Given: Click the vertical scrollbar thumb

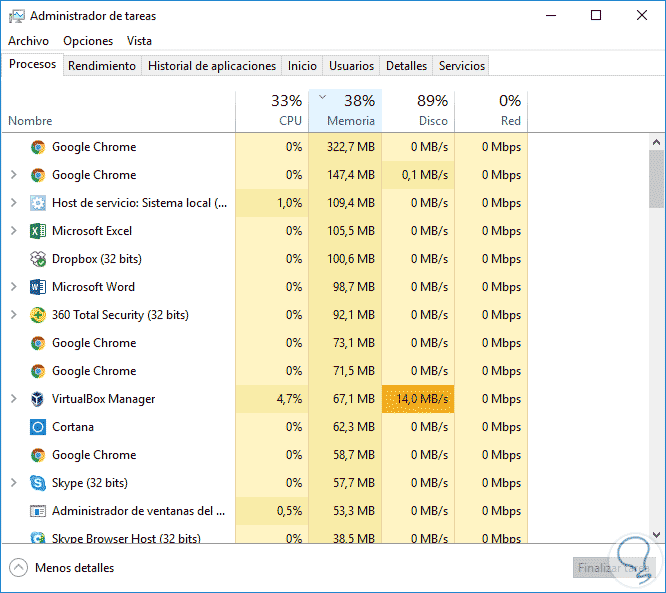Looking at the screenshot, I should tap(656, 180).
